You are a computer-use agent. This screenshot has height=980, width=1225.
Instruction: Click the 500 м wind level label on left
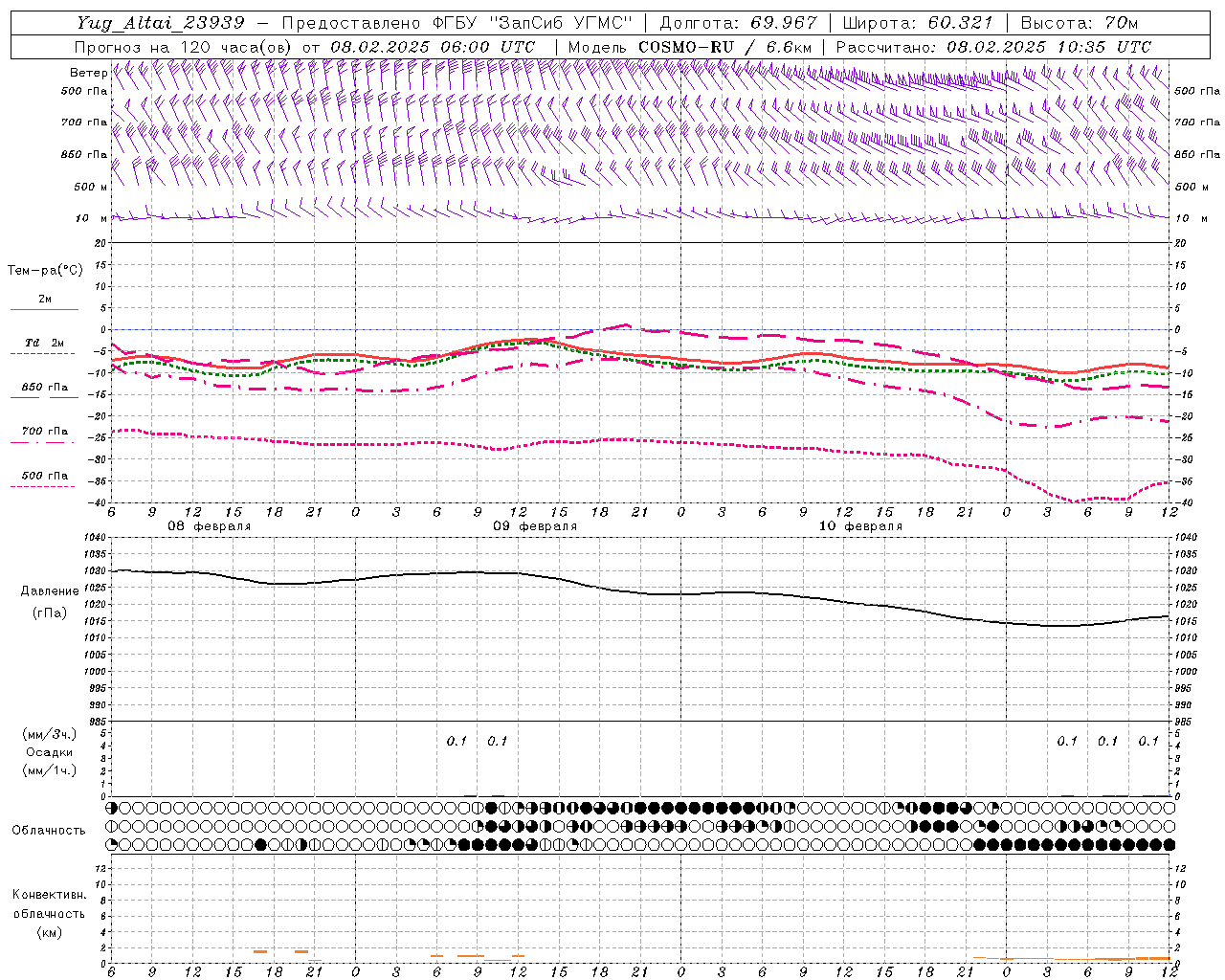[91, 187]
